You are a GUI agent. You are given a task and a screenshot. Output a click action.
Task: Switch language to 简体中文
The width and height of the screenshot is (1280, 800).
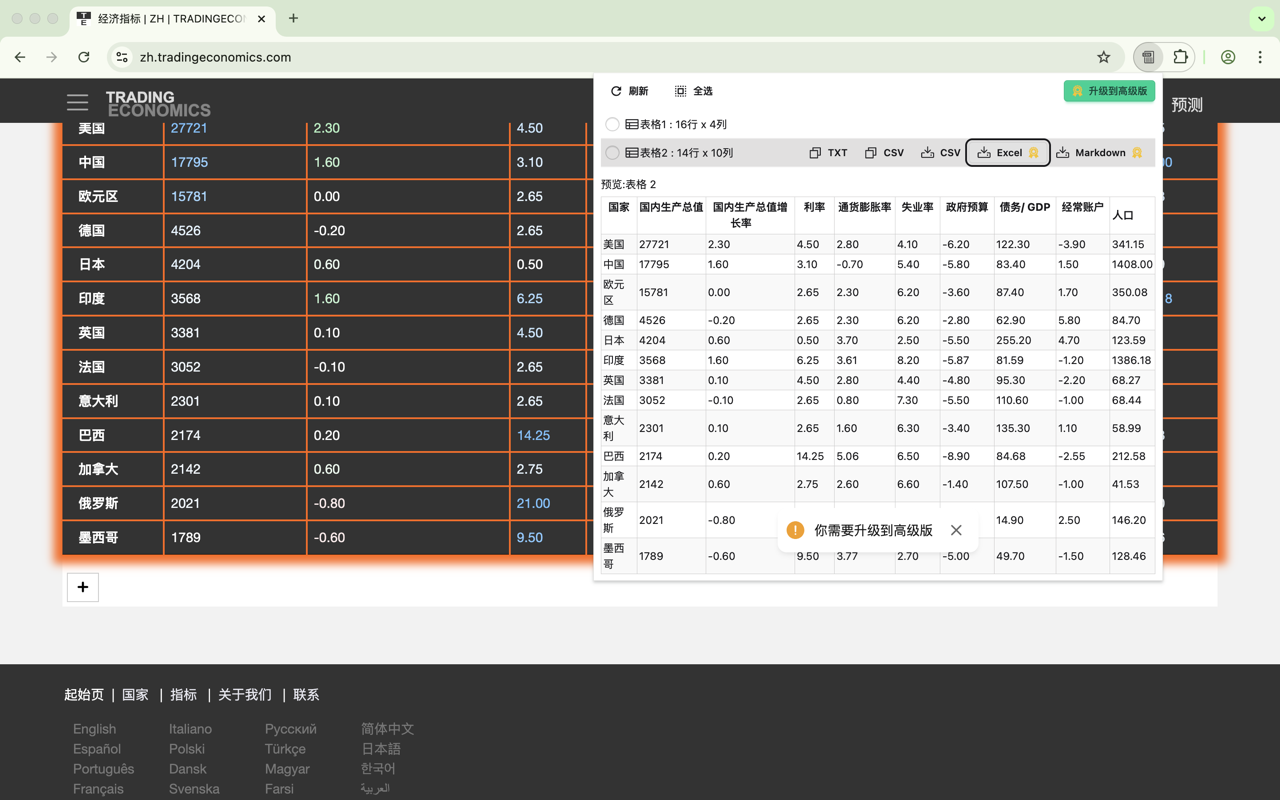coord(387,729)
